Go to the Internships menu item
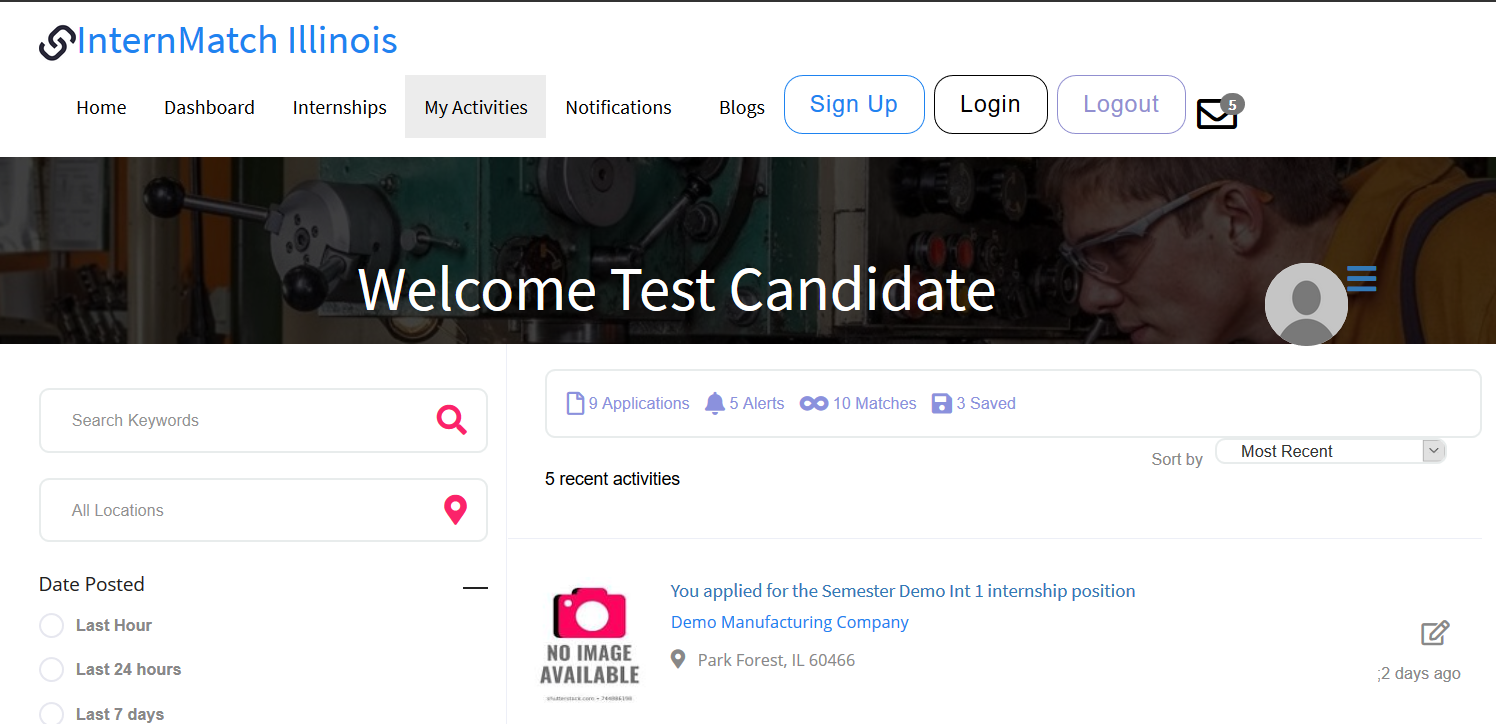Viewport: 1496px width, 724px height. pos(339,107)
